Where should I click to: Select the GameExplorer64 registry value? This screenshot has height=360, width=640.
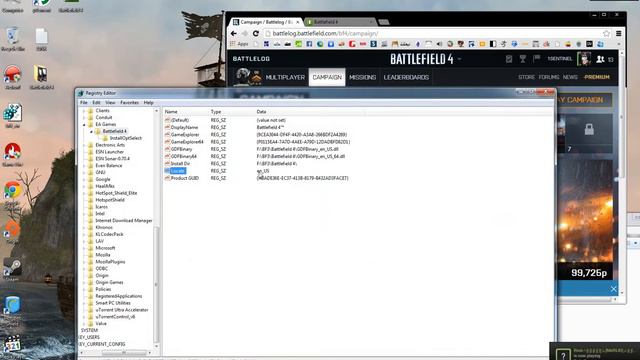[187, 142]
